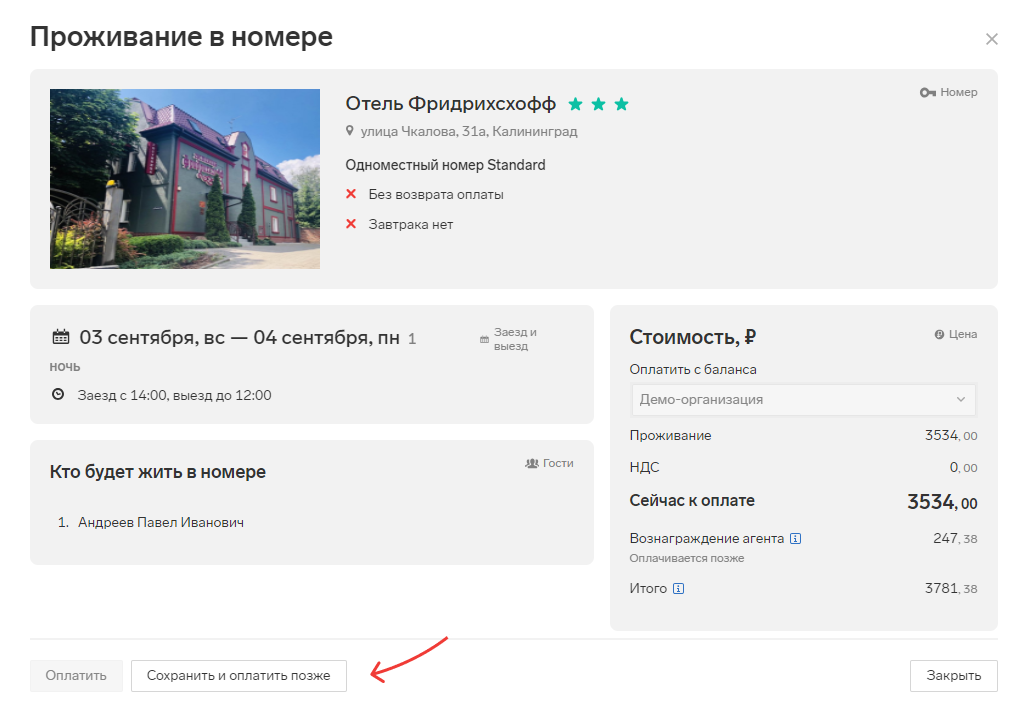Click Сохранить и оплатить позже button

[239, 676]
